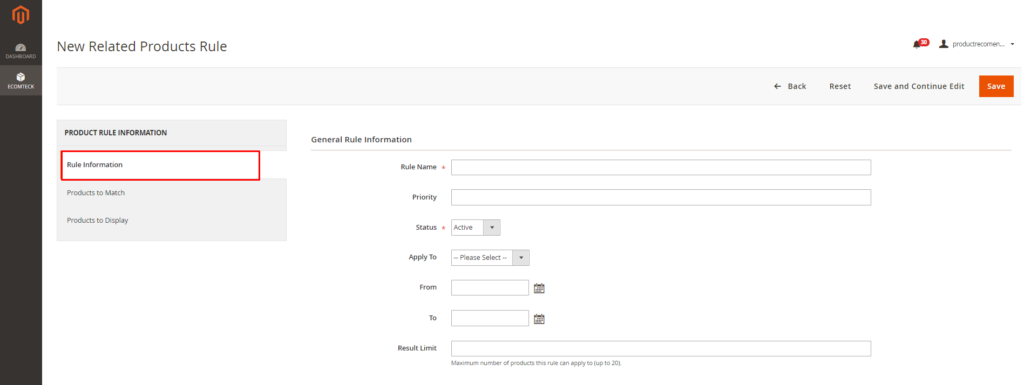Select the Rule Information tab
The width and height of the screenshot is (1024, 385).
pos(161,165)
